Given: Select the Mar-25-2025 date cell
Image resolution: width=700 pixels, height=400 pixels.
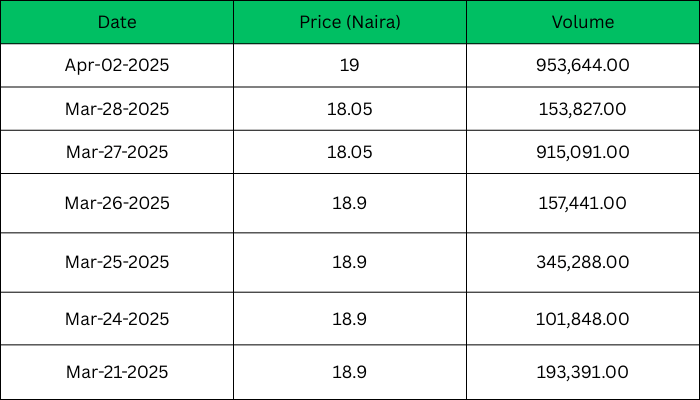Looking at the screenshot, I should click(118, 262).
